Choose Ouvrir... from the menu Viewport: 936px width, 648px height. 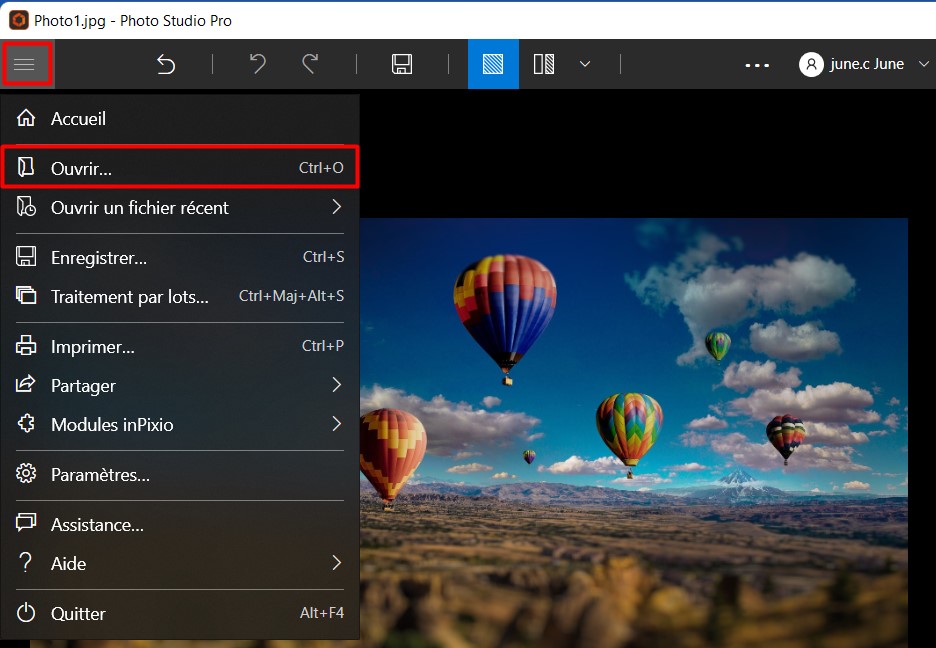click(180, 168)
